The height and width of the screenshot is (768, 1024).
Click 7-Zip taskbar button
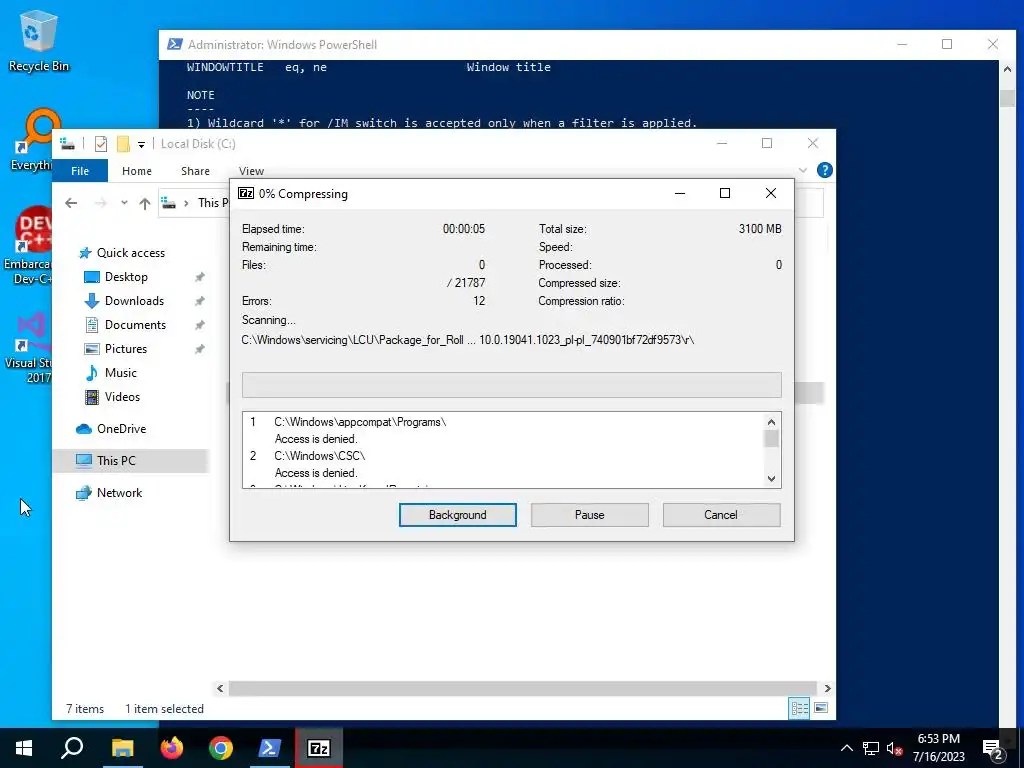[319, 748]
